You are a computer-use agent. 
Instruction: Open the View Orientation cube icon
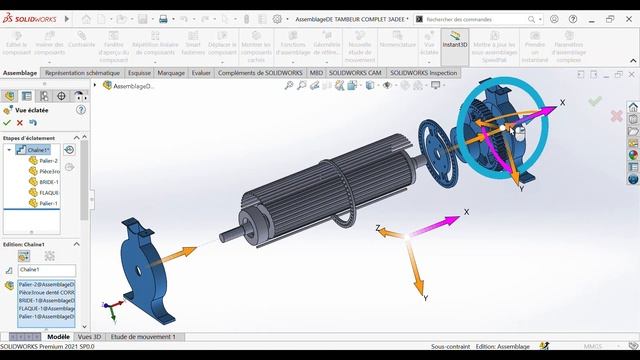[352, 85]
